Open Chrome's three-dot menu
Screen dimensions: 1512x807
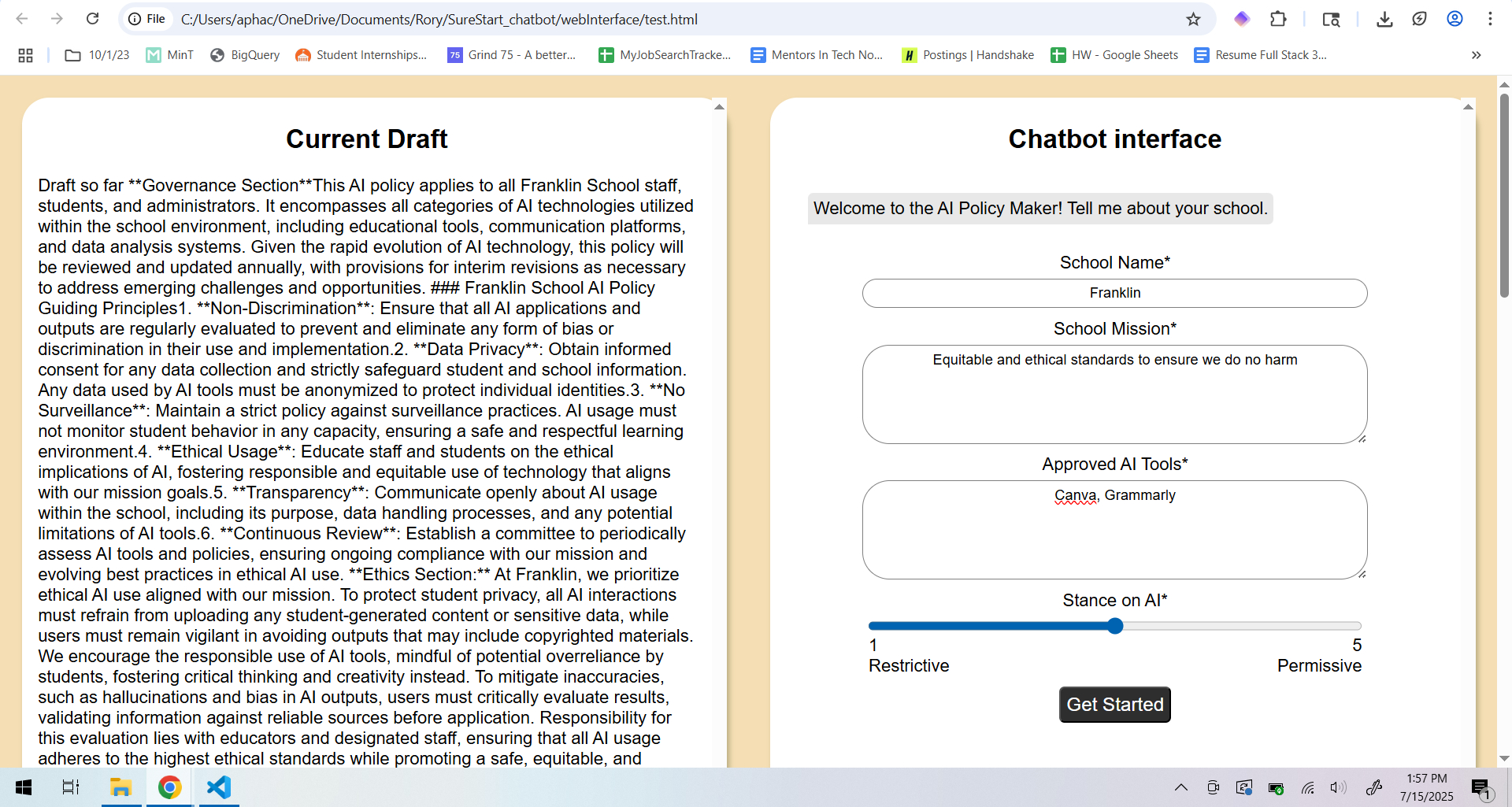pyautogui.click(x=1490, y=19)
